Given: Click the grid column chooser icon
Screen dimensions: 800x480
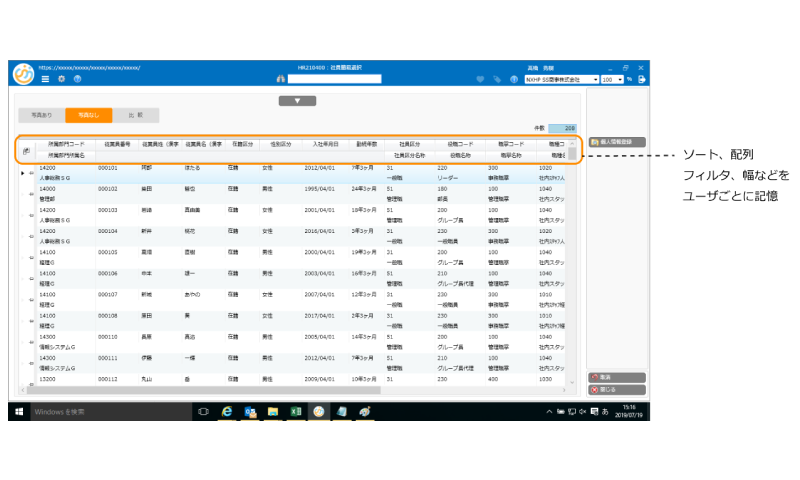Looking at the screenshot, I should (27, 150).
